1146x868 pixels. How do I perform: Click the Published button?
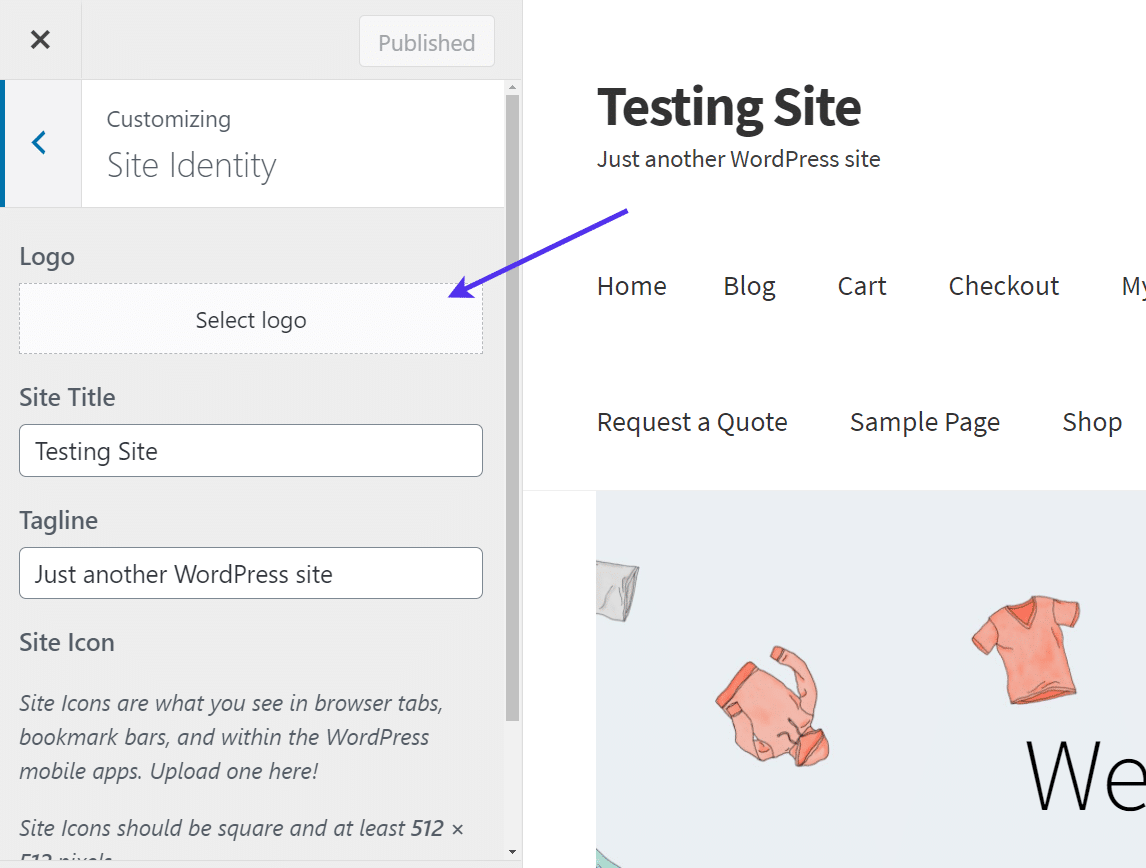pyautogui.click(x=426, y=42)
